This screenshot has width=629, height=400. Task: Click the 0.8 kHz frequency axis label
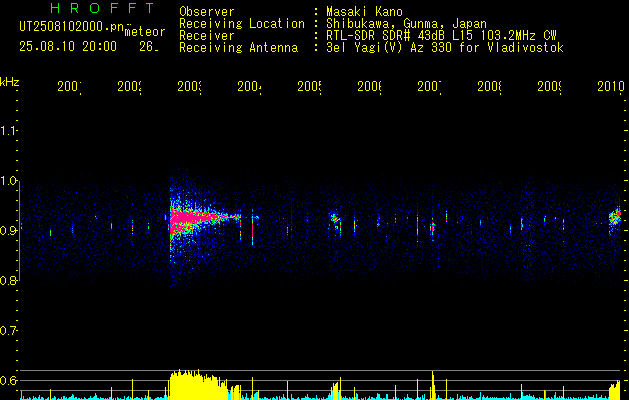(8, 280)
